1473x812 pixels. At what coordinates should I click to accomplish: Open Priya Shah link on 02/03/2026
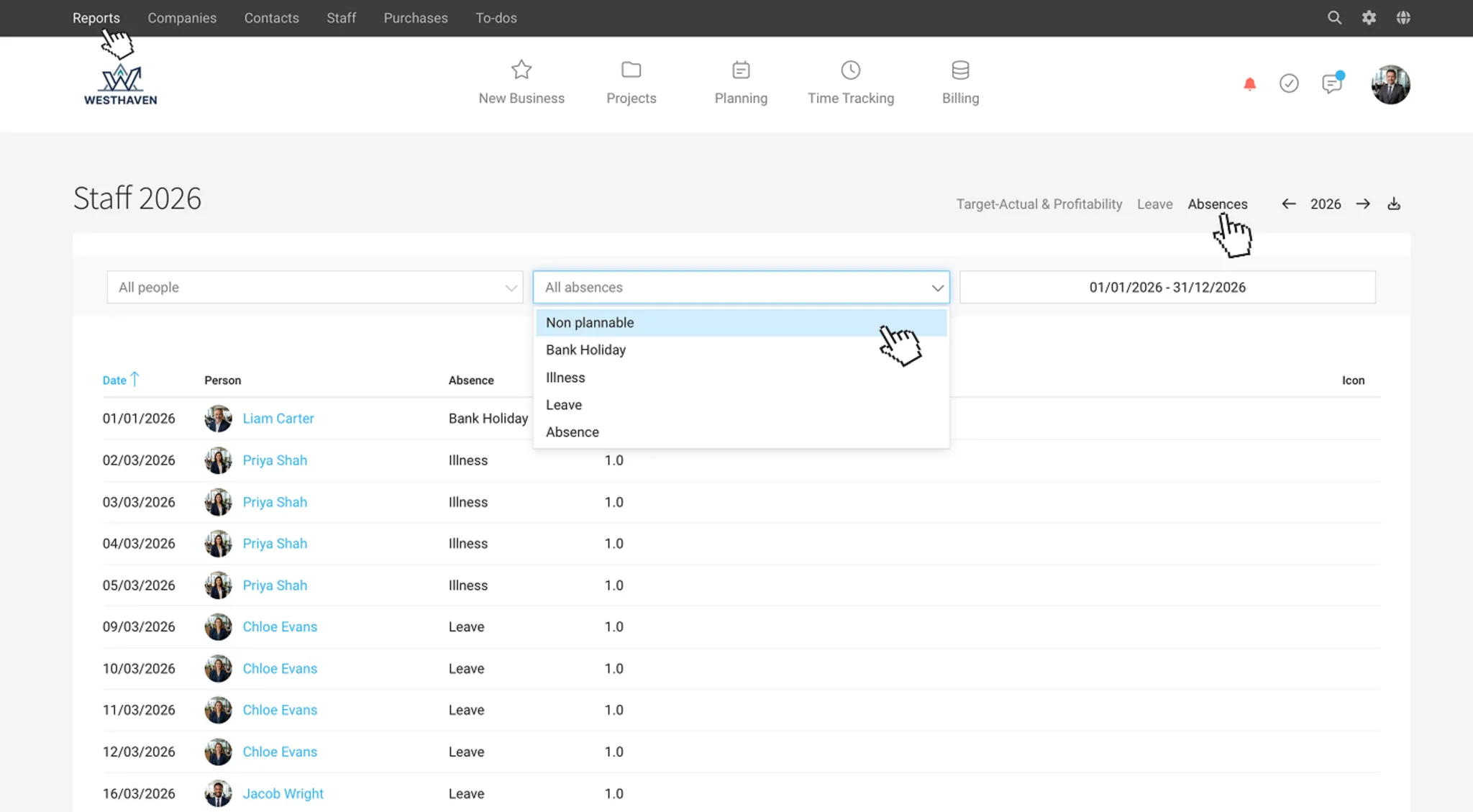click(275, 460)
